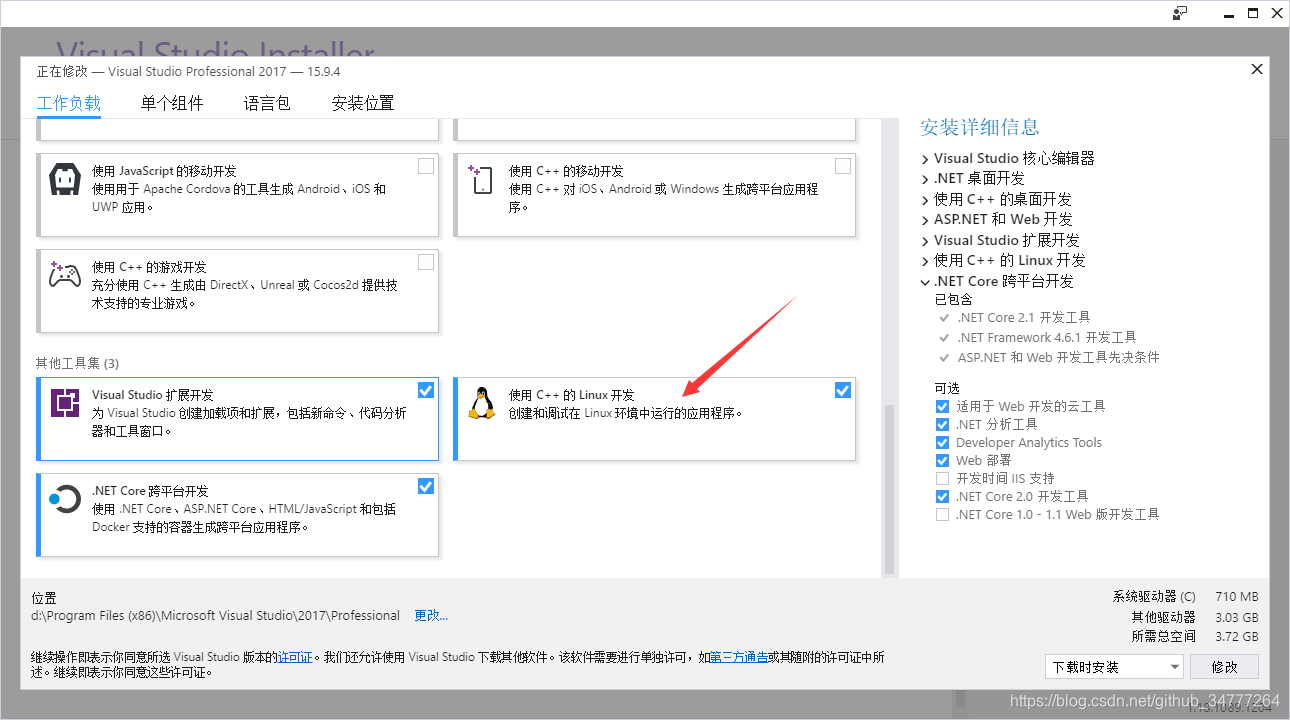Select the 使用 C++ 的游戏开发 card
Viewport: 1290px width, 720px height.
(238, 291)
